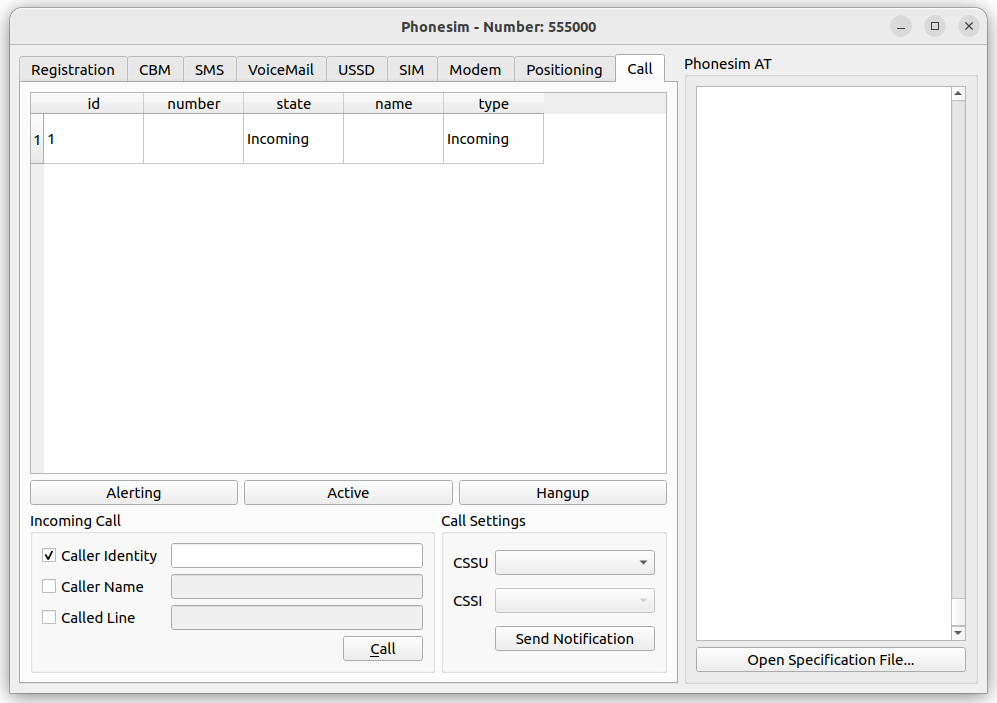Enable the Caller Name checkbox
Viewport: 997px width, 703px height.
point(48,586)
